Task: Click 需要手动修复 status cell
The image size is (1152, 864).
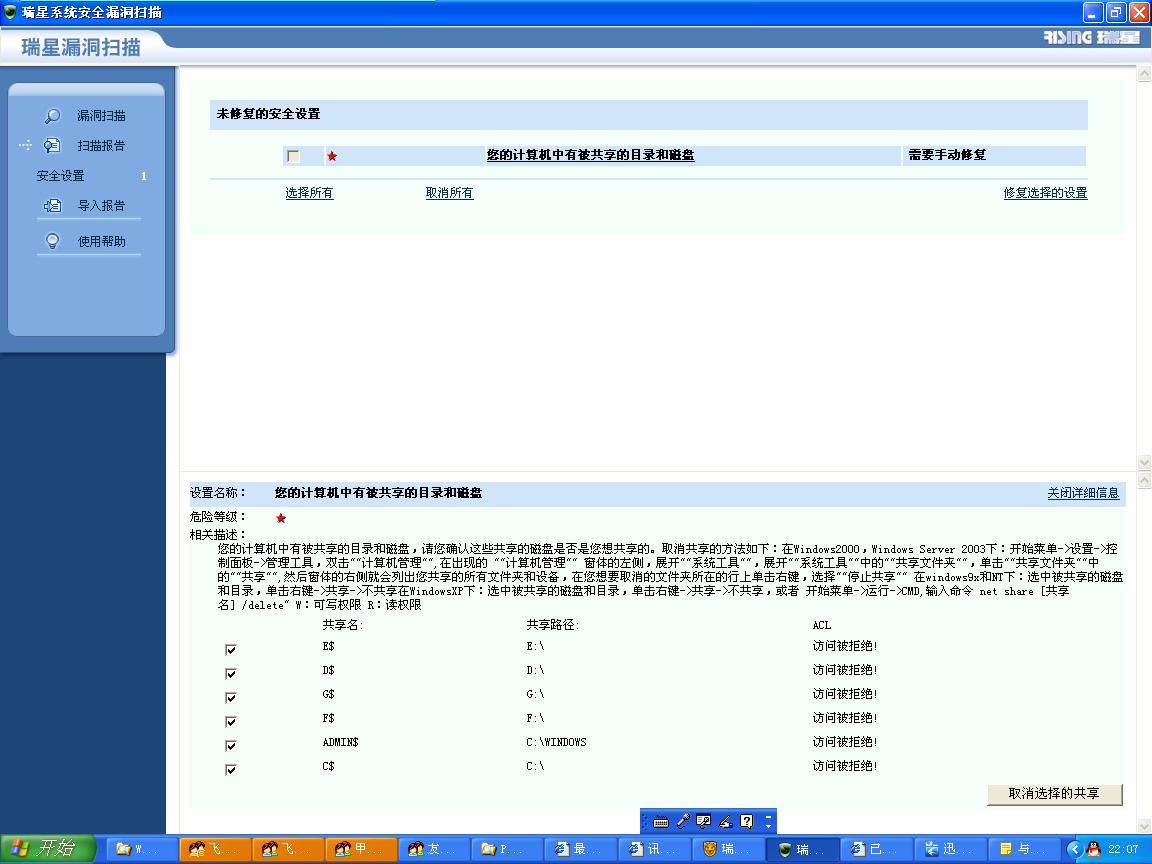Action: tap(947, 155)
